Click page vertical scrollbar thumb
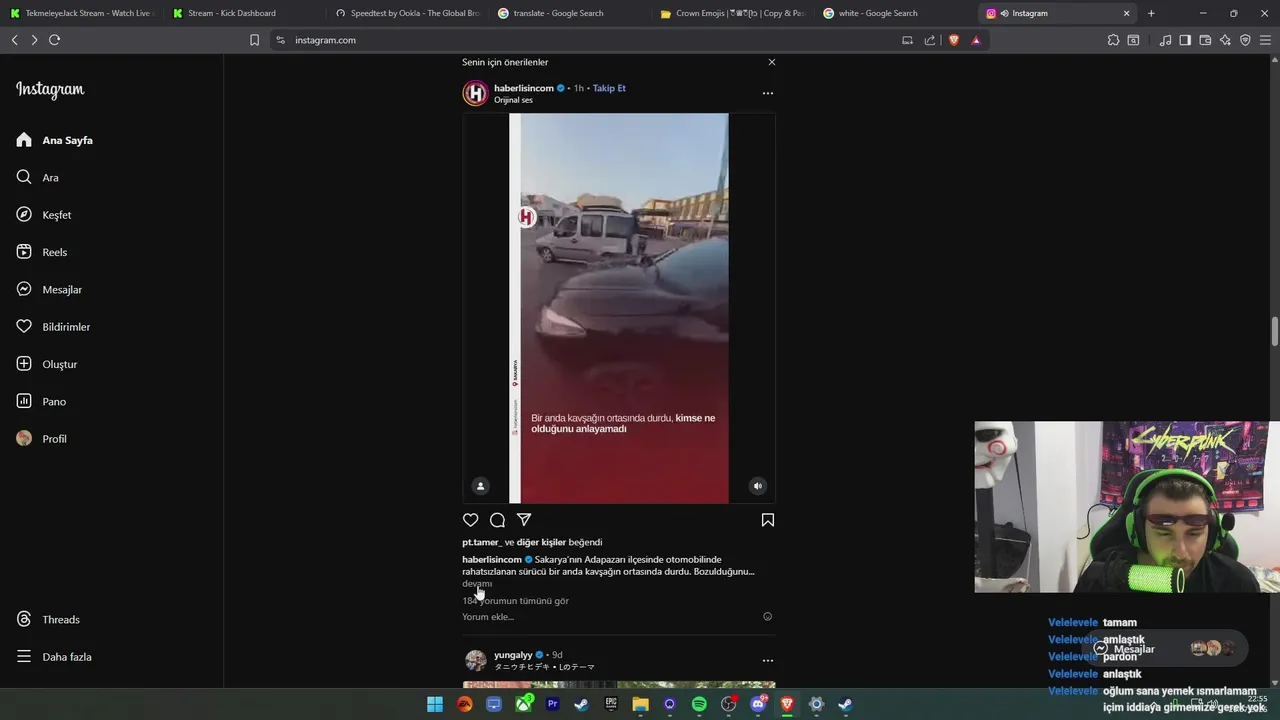This screenshot has height=720, width=1280. click(1275, 332)
